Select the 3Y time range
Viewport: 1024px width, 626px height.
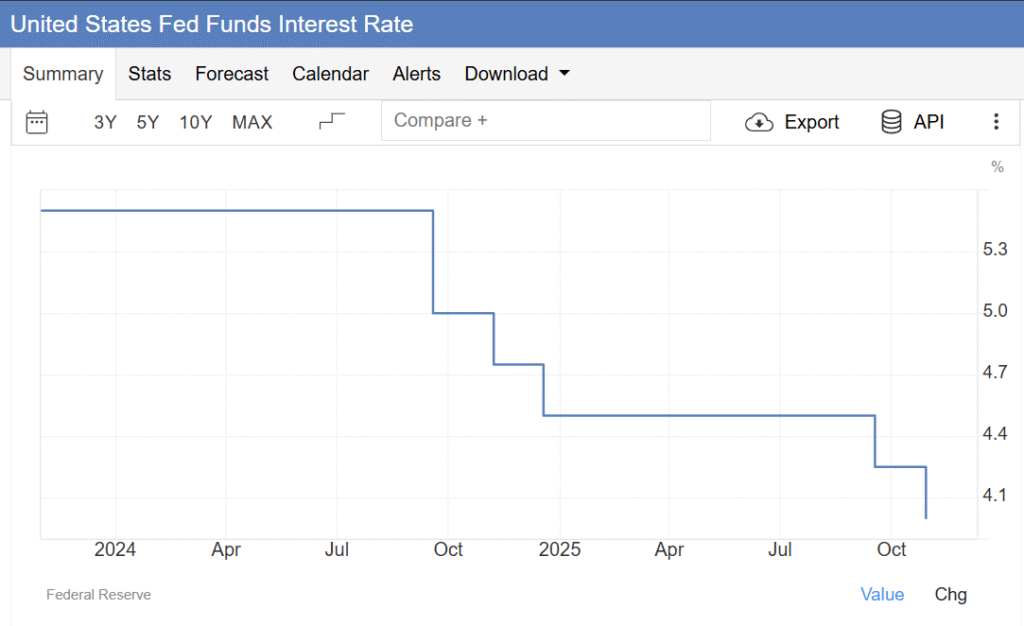(x=105, y=122)
